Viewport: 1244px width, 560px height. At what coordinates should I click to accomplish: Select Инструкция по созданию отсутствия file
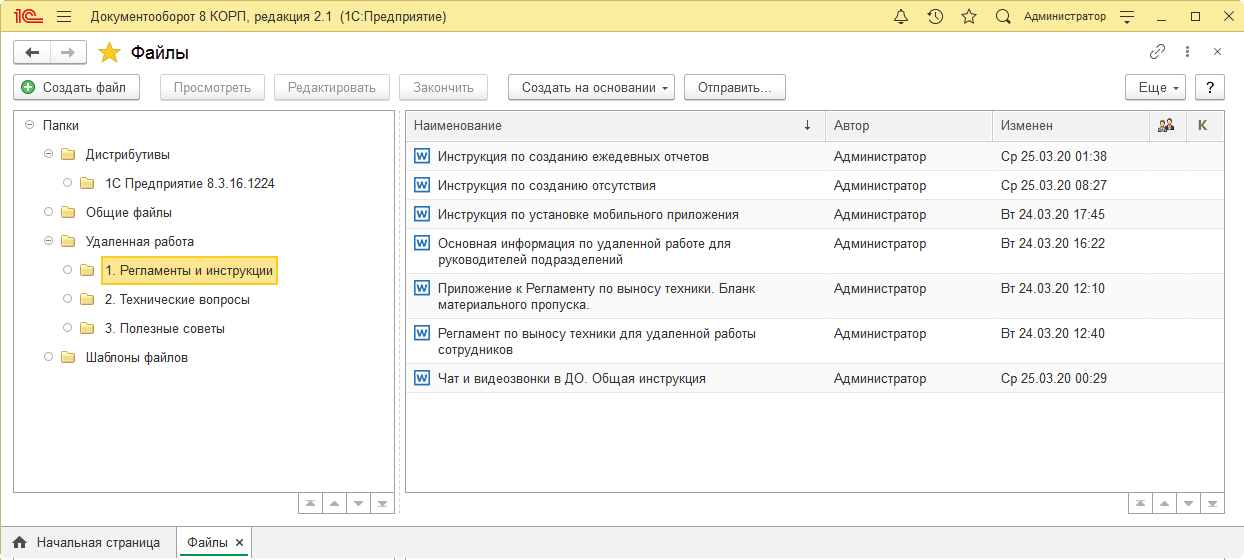[x=546, y=185]
